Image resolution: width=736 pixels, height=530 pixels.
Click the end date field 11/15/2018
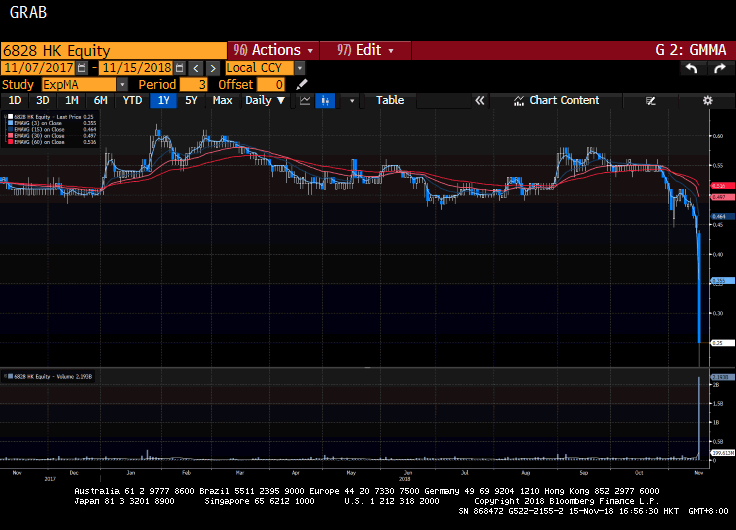pos(136,68)
